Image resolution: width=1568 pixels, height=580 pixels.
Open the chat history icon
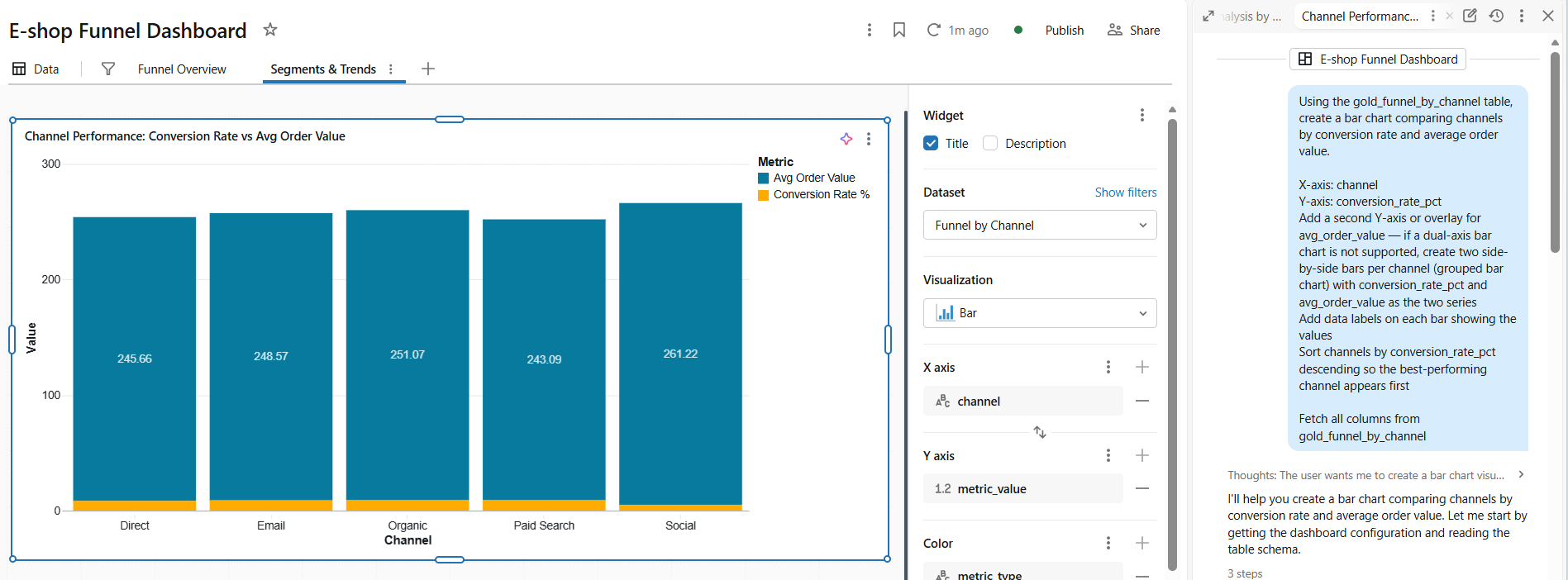click(x=1496, y=16)
